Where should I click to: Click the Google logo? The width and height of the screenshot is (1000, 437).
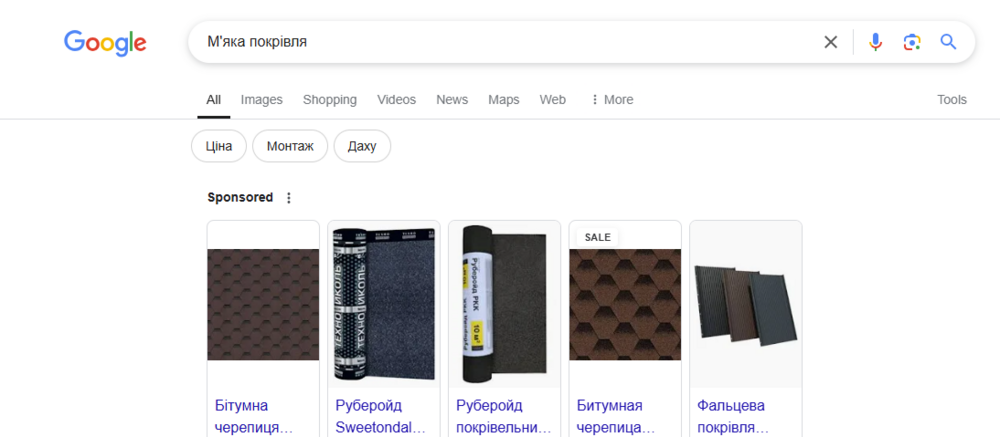click(105, 42)
